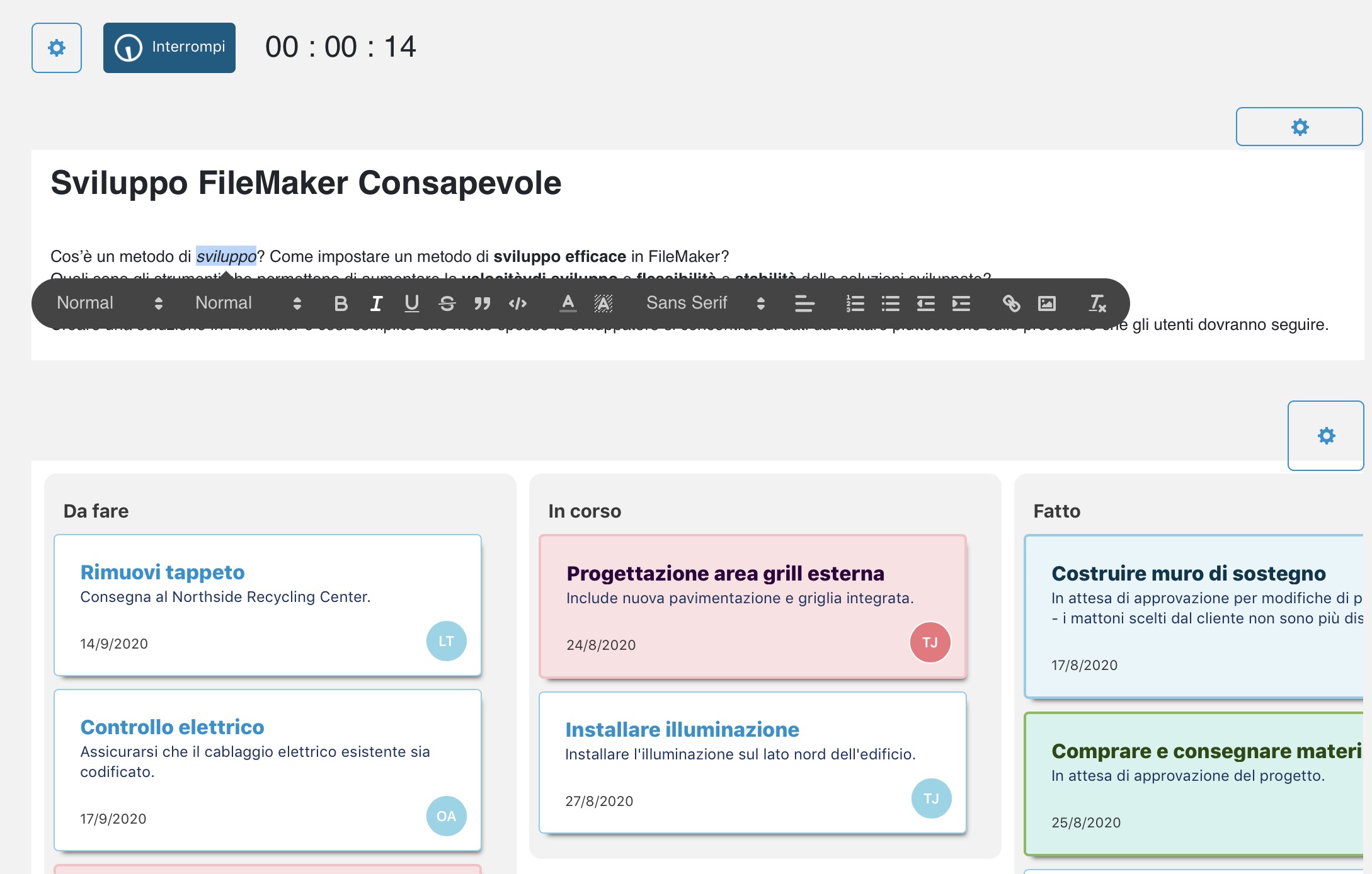Clear text formatting
1372x874 pixels.
pos(1097,304)
